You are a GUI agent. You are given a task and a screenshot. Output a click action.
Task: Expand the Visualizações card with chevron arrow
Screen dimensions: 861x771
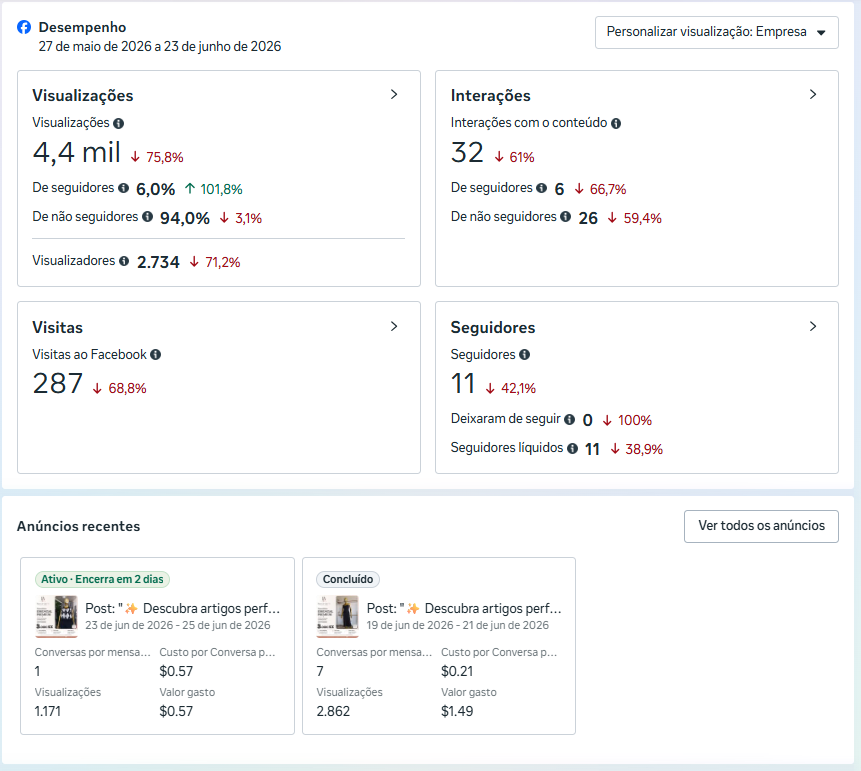click(x=394, y=94)
